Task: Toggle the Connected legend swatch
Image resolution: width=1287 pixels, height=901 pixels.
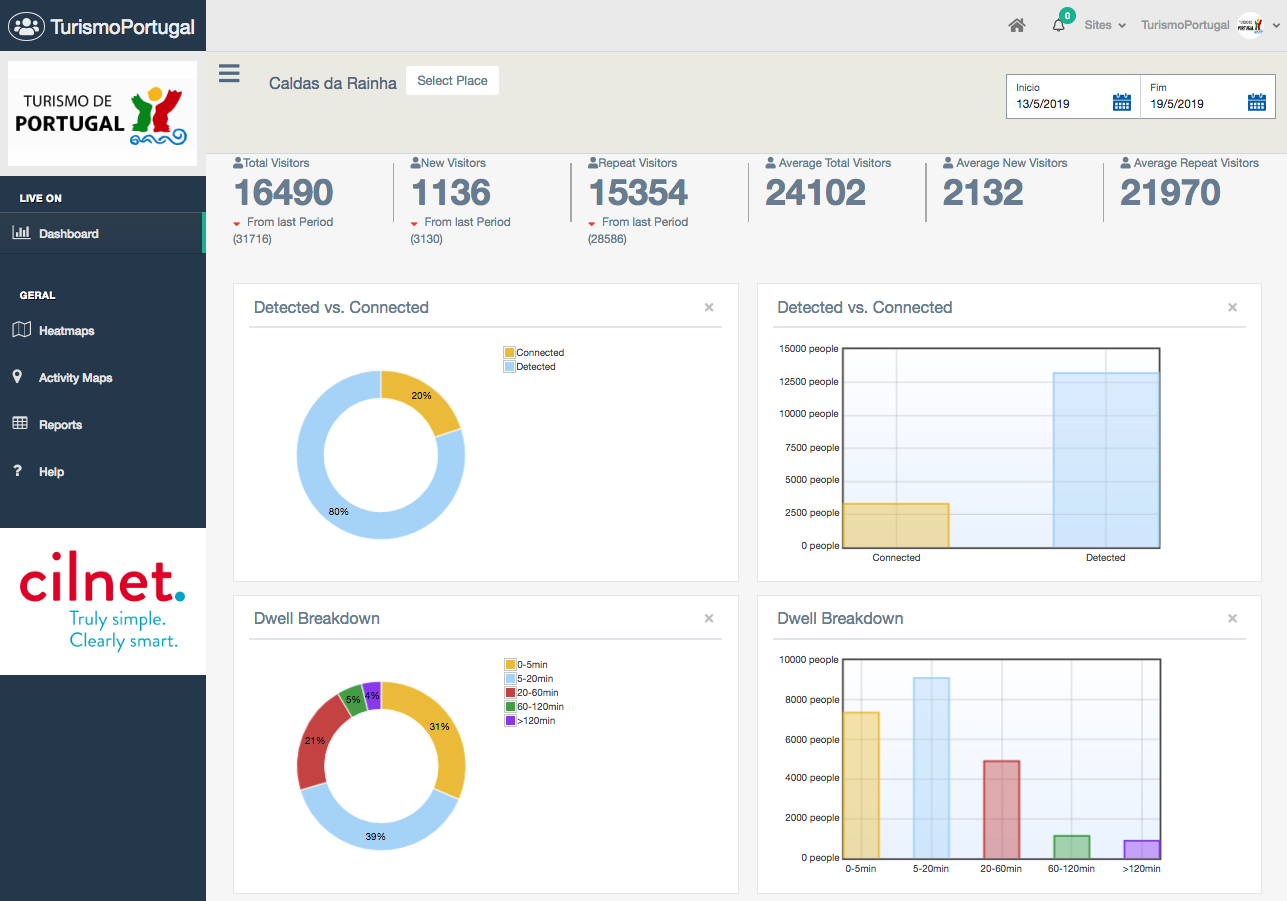Action: click(x=509, y=353)
